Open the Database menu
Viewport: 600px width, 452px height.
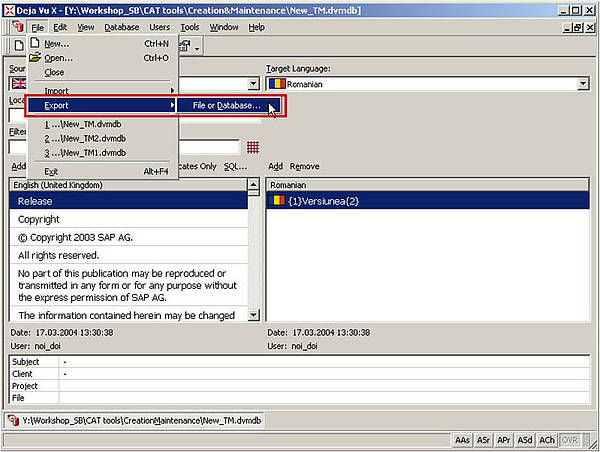121,27
